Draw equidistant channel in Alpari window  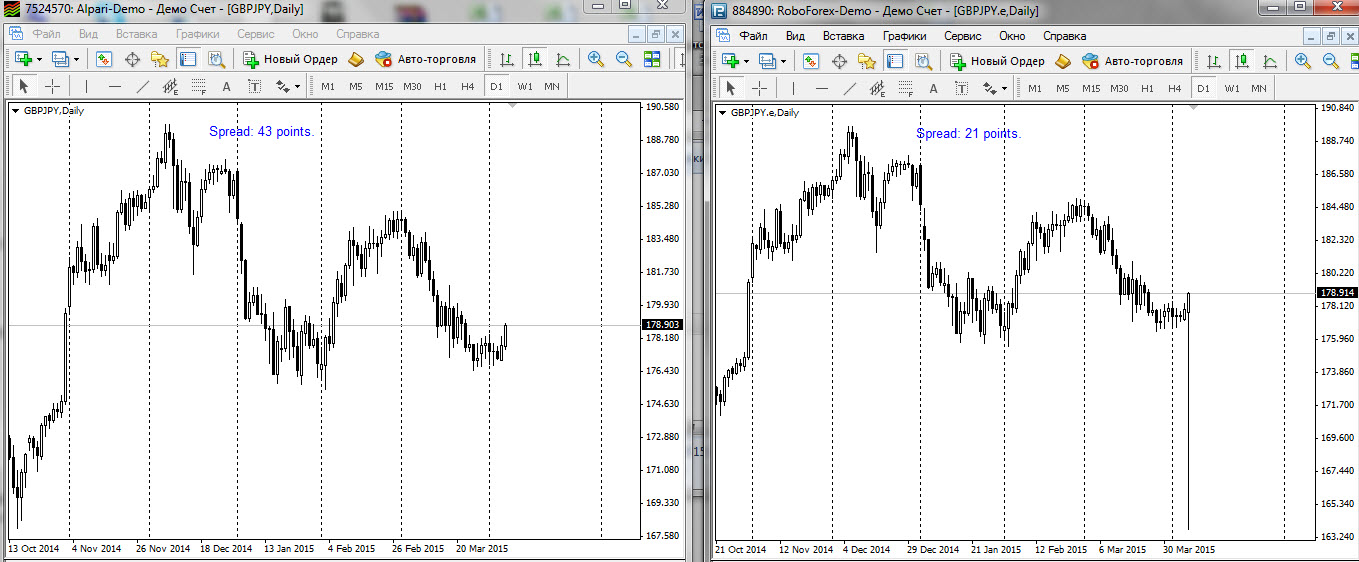tap(170, 86)
